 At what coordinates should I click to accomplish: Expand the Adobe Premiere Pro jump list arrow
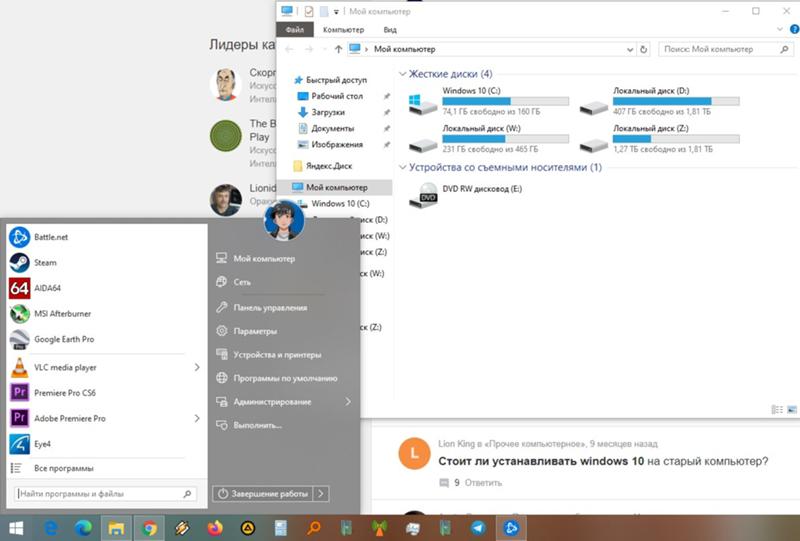[197, 419]
